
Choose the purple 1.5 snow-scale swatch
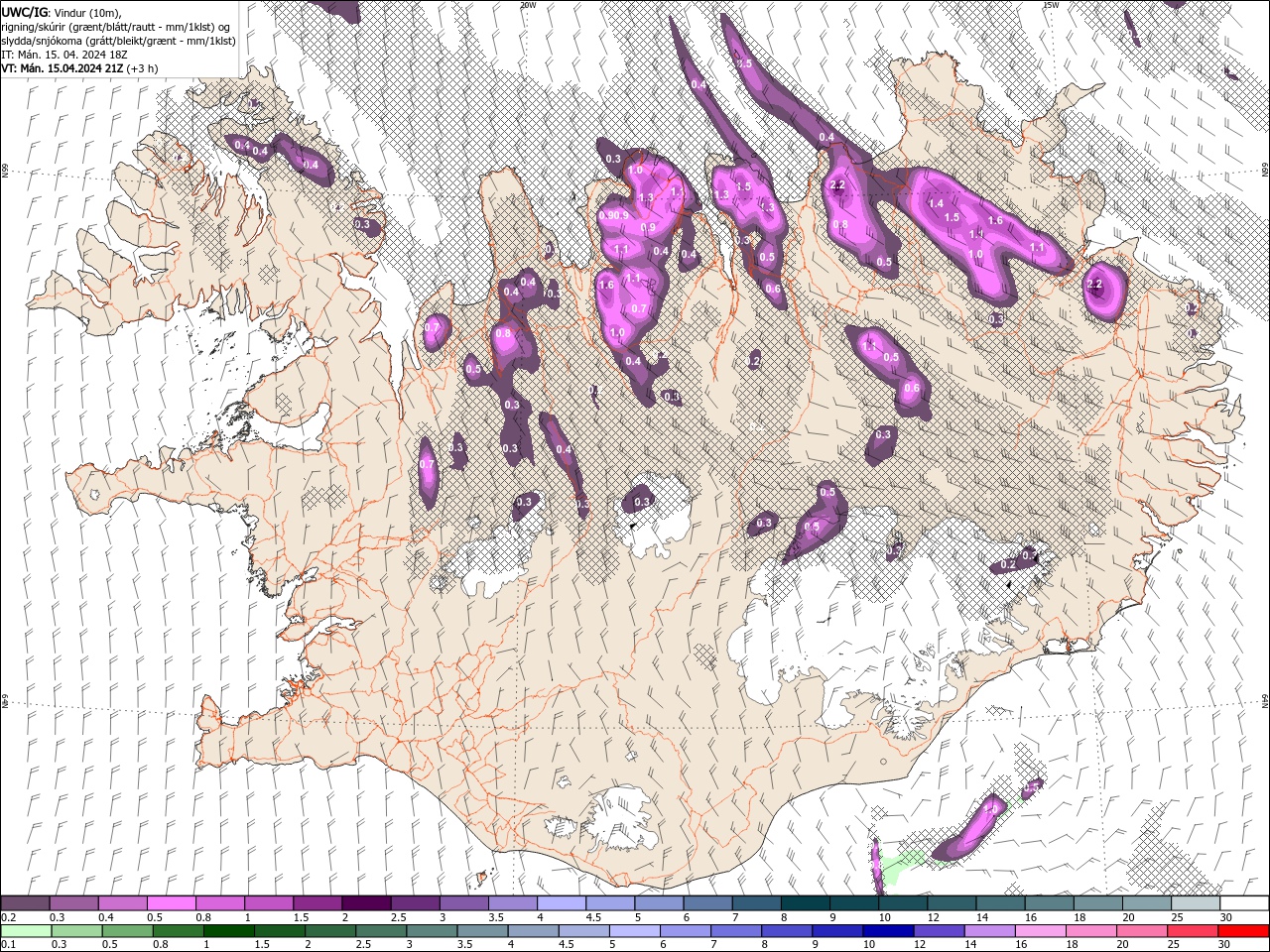(x=317, y=903)
